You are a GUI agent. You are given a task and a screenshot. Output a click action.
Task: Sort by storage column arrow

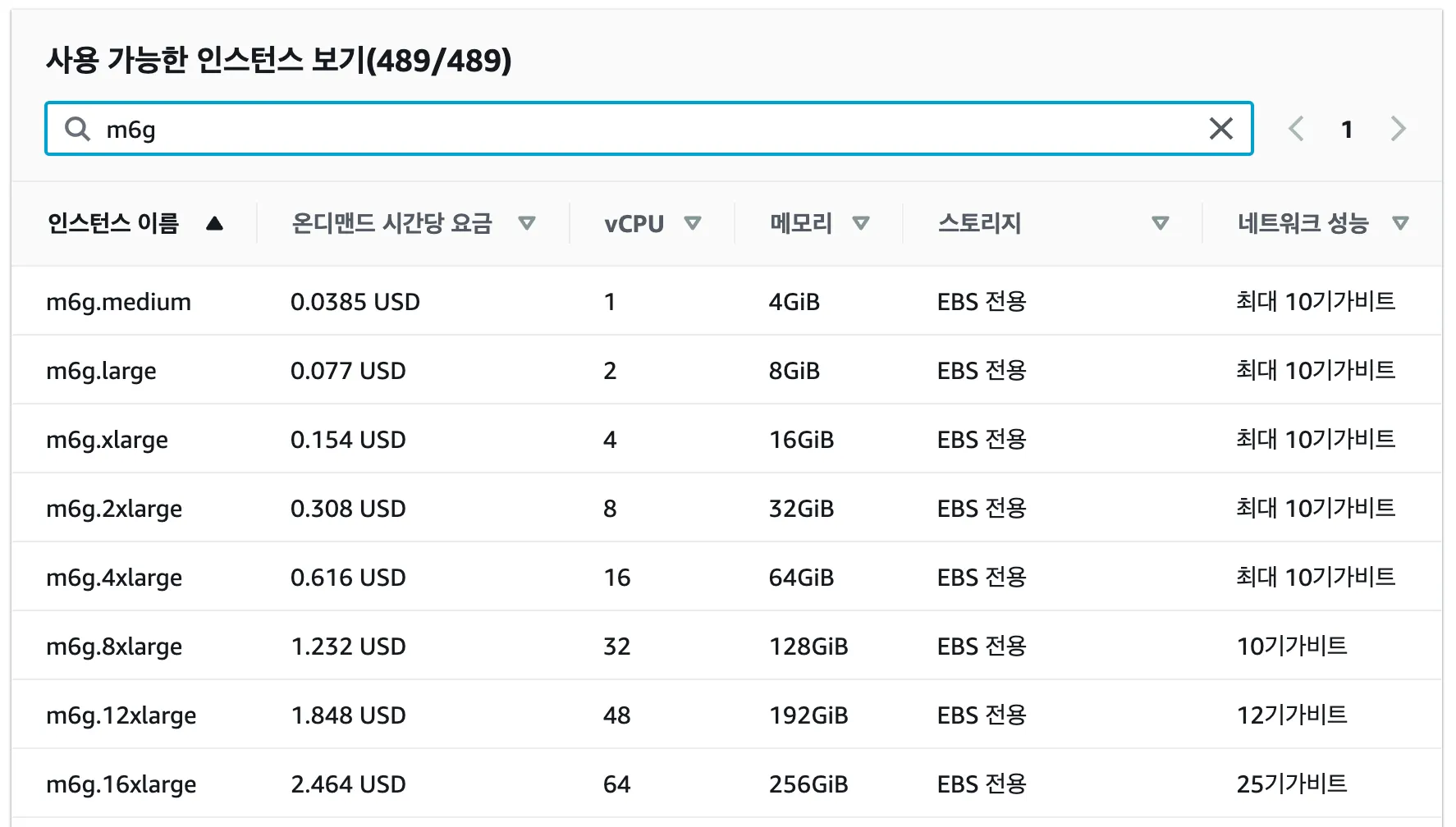pos(1160,223)
